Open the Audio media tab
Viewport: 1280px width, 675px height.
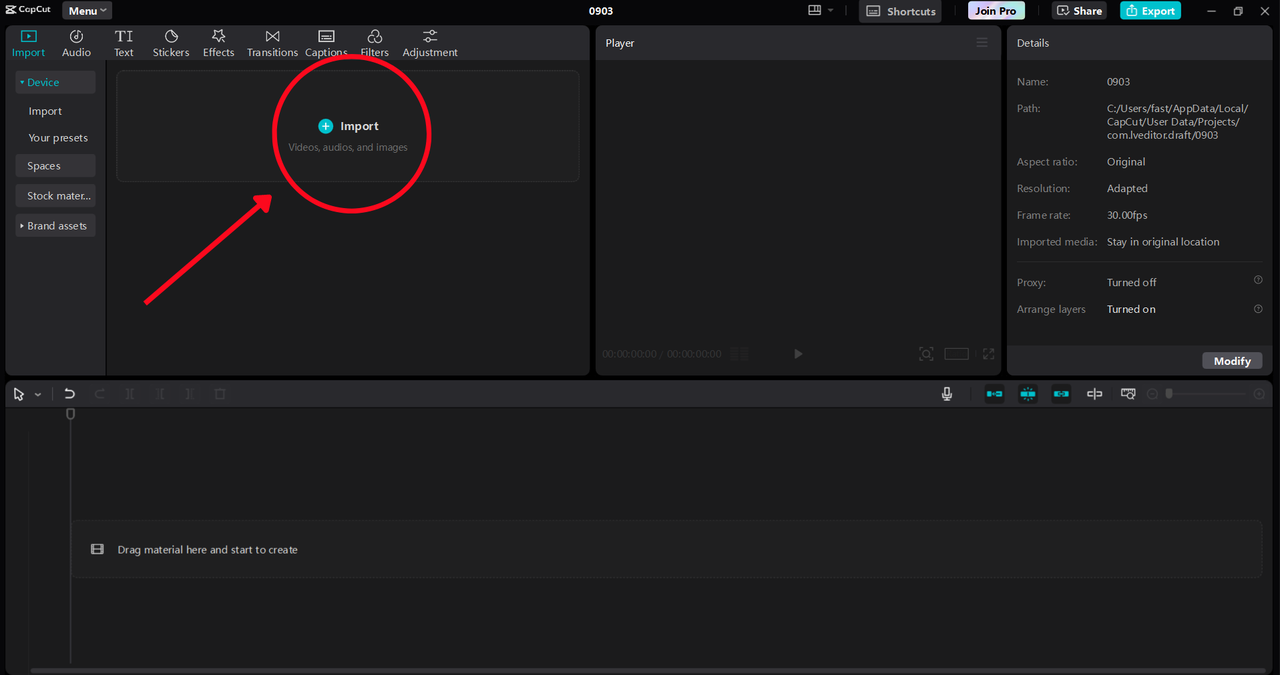point(76,43)
